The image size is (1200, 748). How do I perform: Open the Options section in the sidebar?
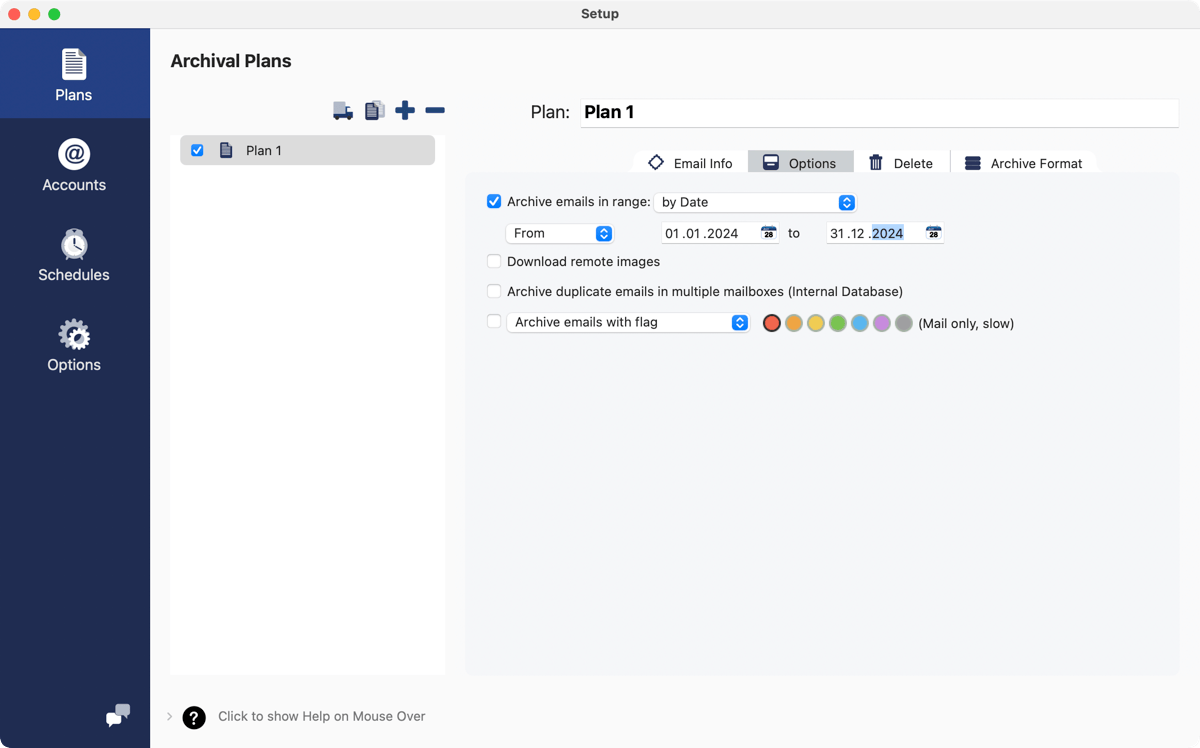pos(73,343)
